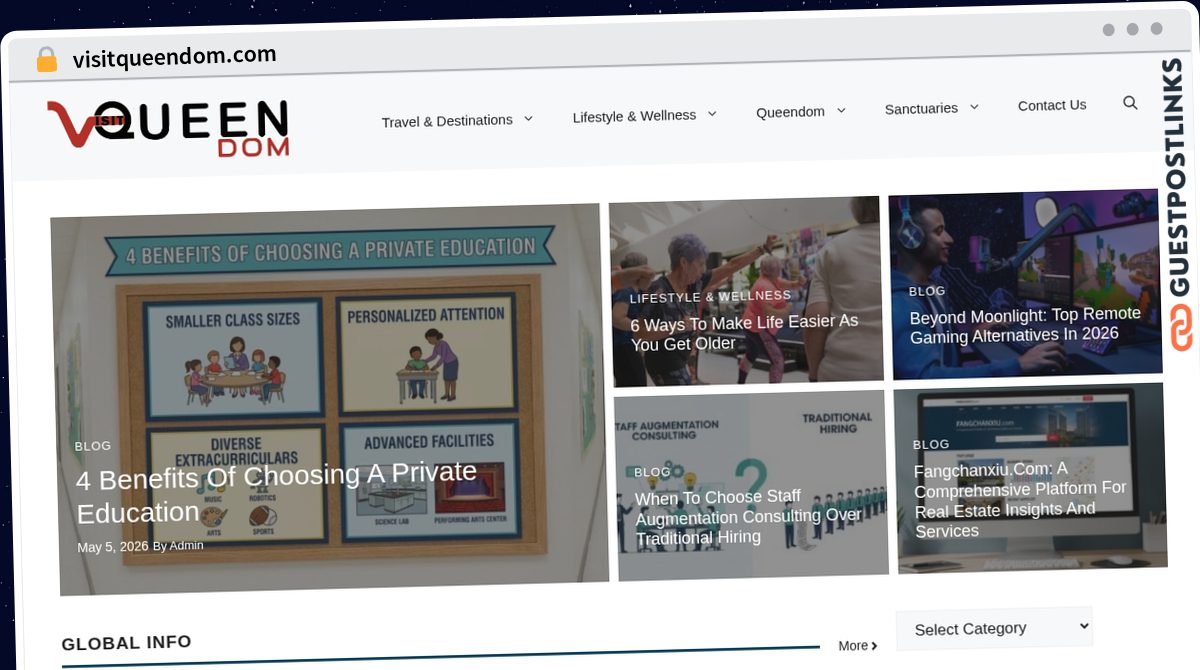Expand the Lifestyle & Wellness chevron
The width and height of the screenshot is (1200, 670).
tap(712, 114)
